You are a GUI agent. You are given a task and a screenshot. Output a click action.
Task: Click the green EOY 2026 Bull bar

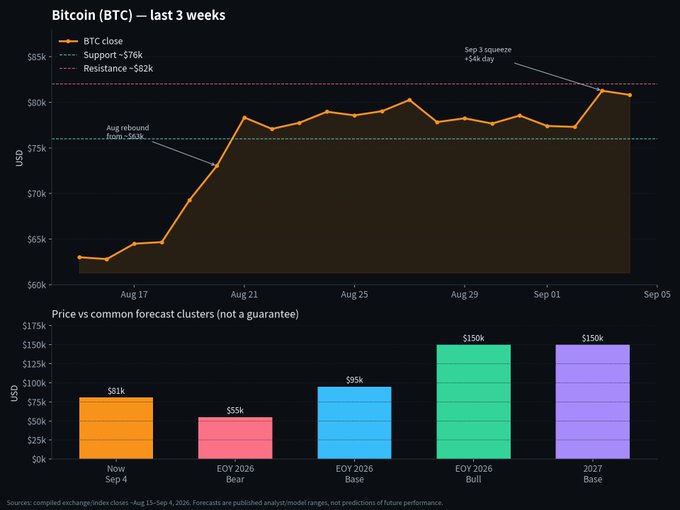coord(474,402)
